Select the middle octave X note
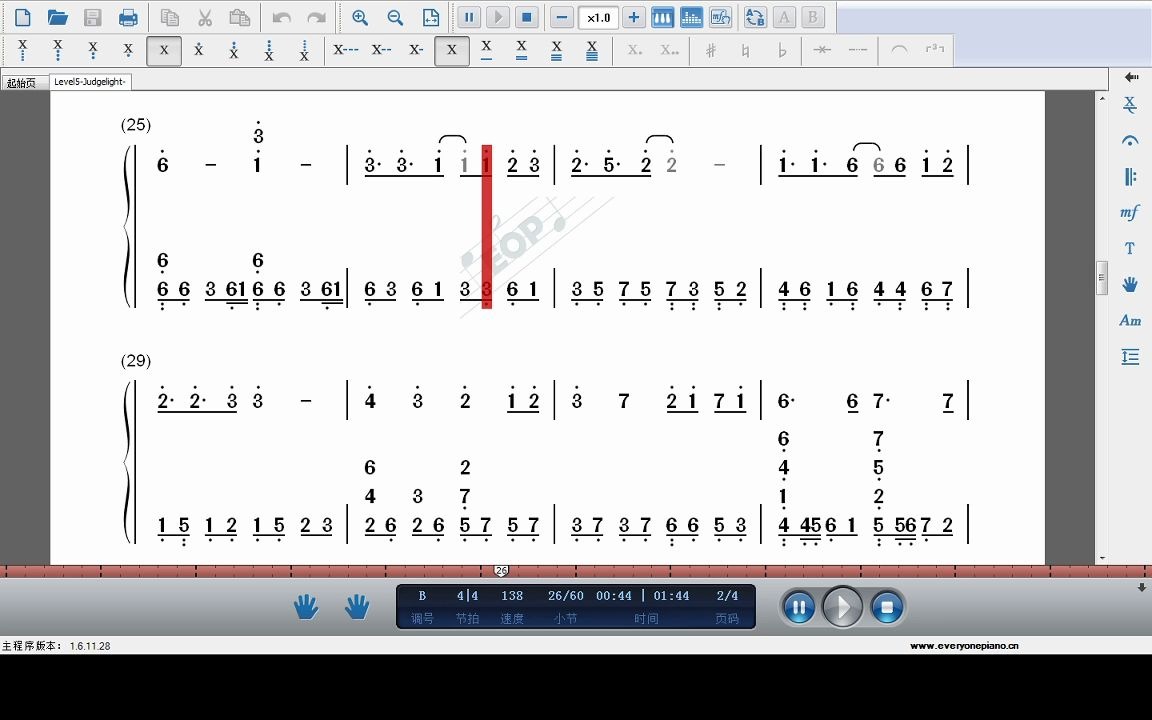The width and height of the screenshot is (1152, 720). tap(164, 50)
